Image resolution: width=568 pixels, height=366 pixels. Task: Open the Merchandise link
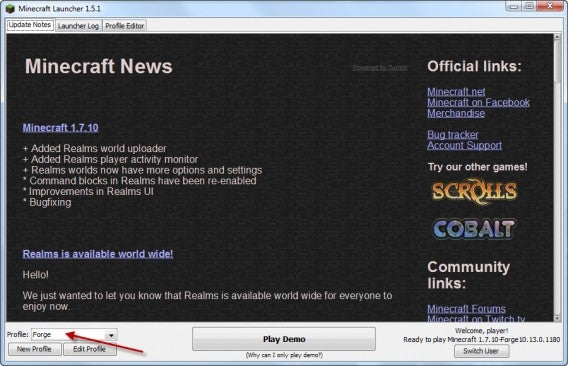tap(456, 113)
